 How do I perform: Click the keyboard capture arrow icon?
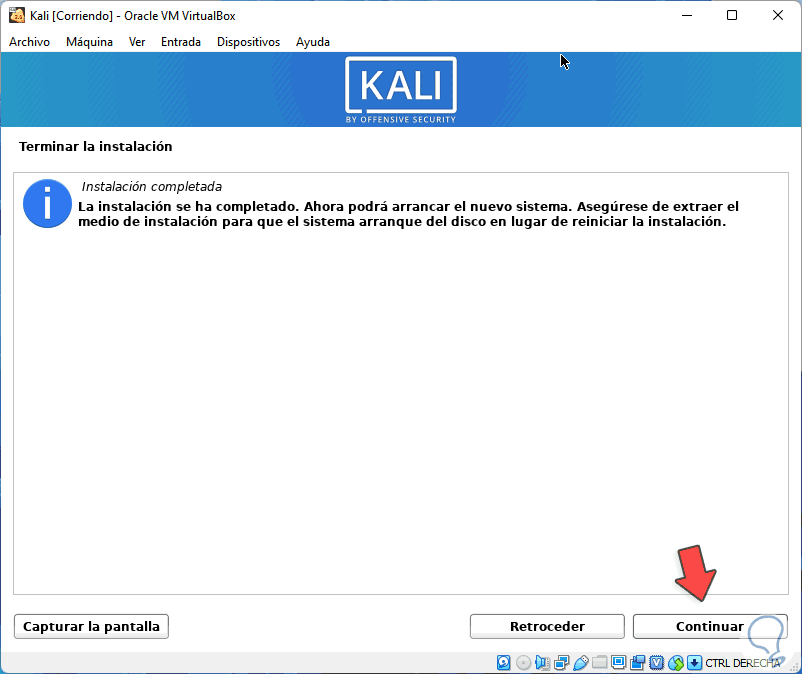[x=695, y=663]
